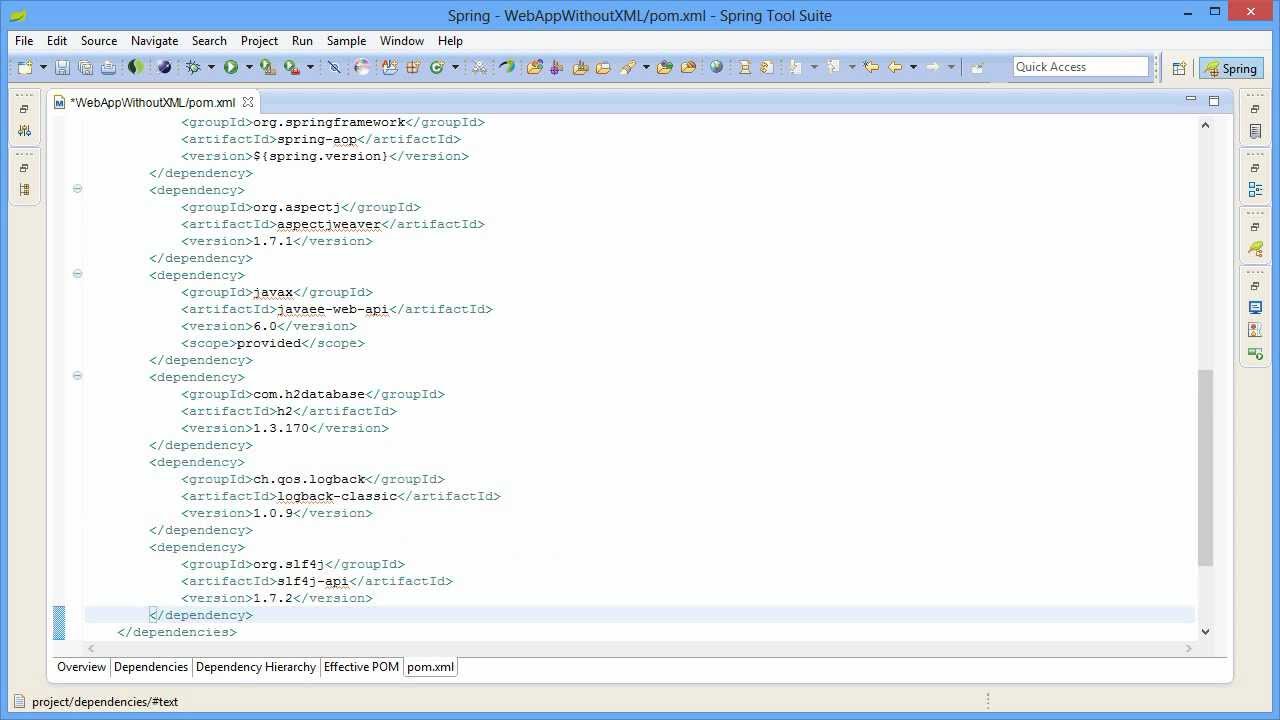Click the slf4j-api artifactId text

tap(313, 581)
